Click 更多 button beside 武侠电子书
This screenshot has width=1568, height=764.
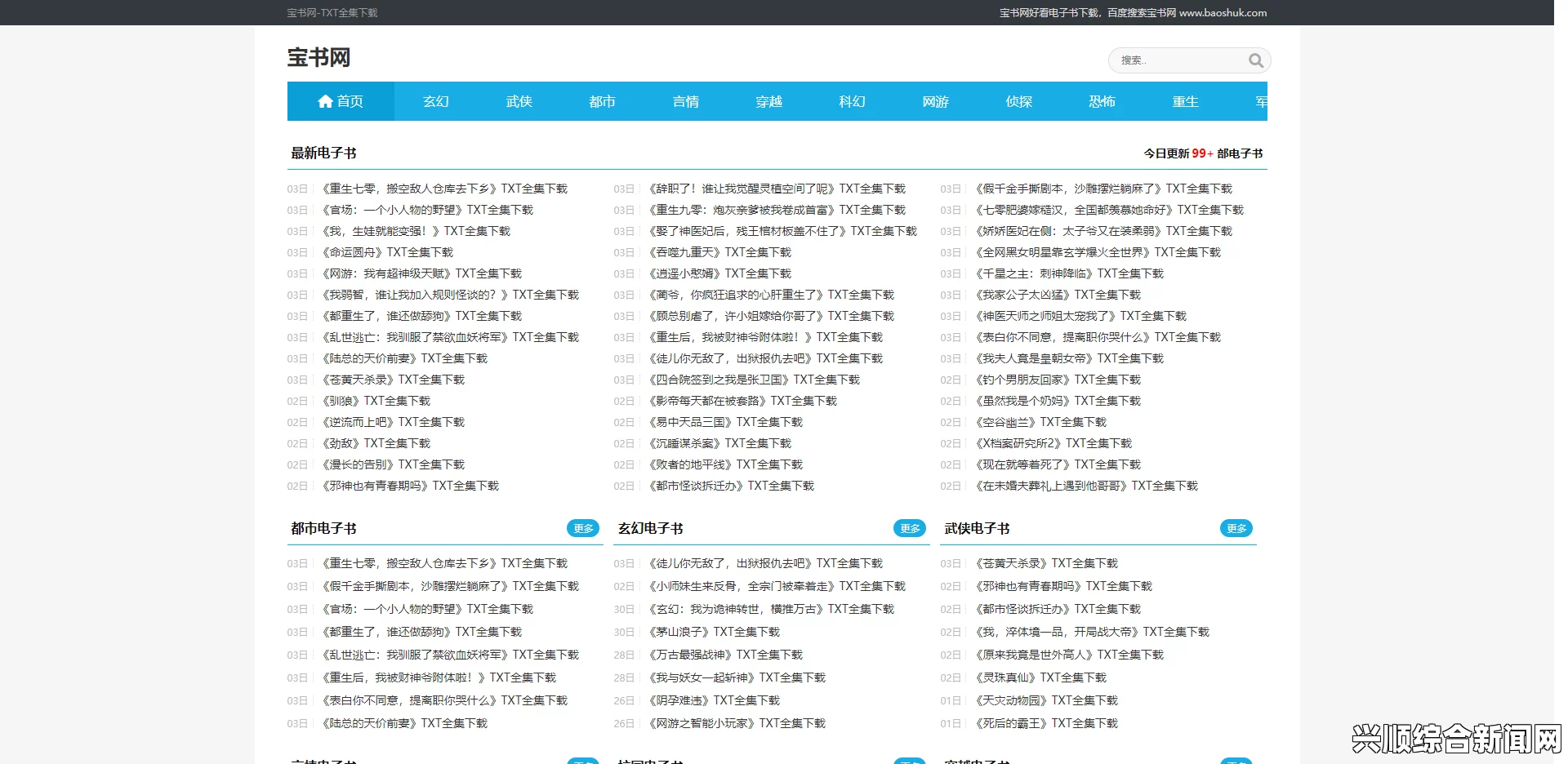point(1236,528)
